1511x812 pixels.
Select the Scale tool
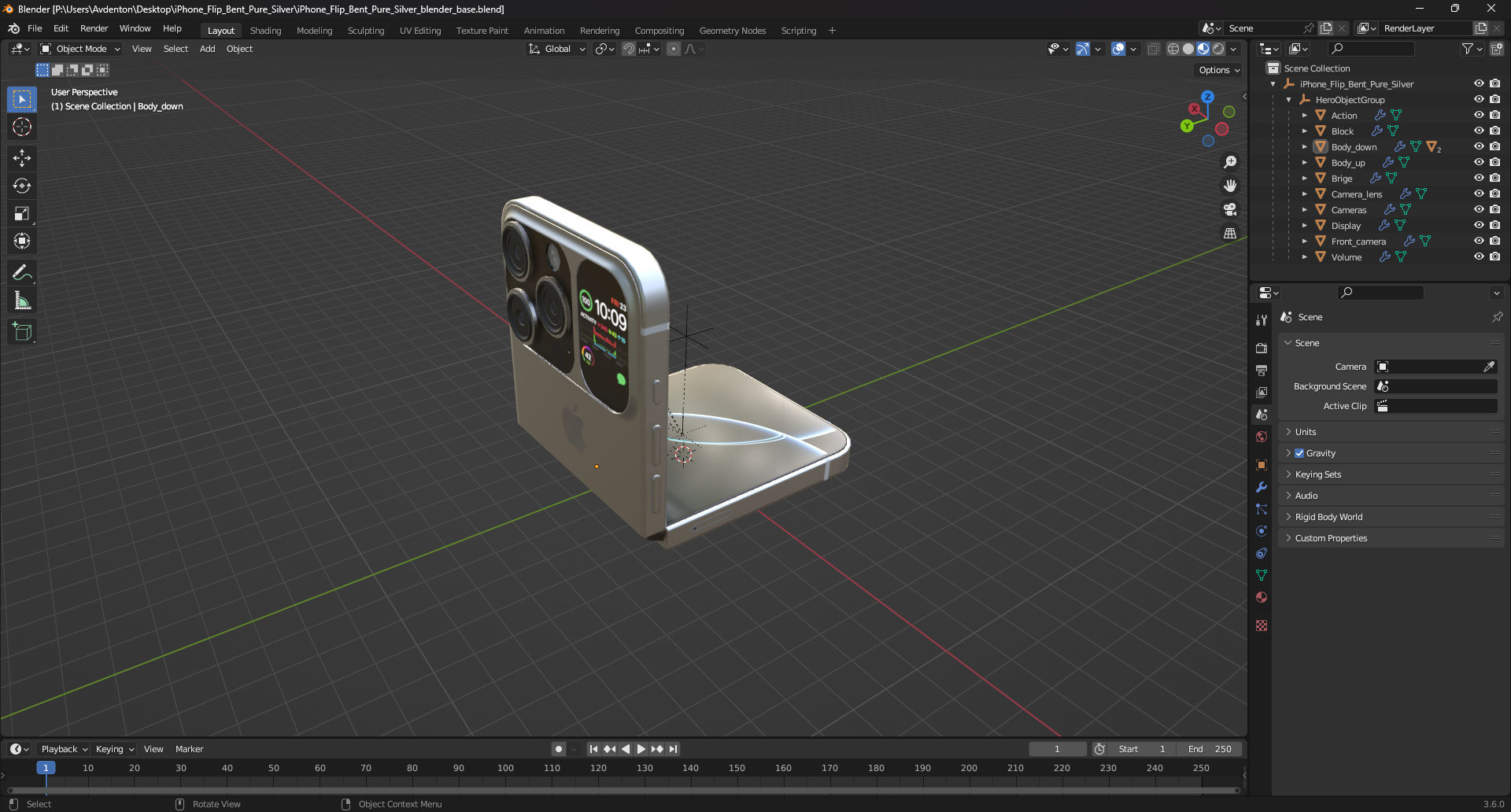coord(22,213)
